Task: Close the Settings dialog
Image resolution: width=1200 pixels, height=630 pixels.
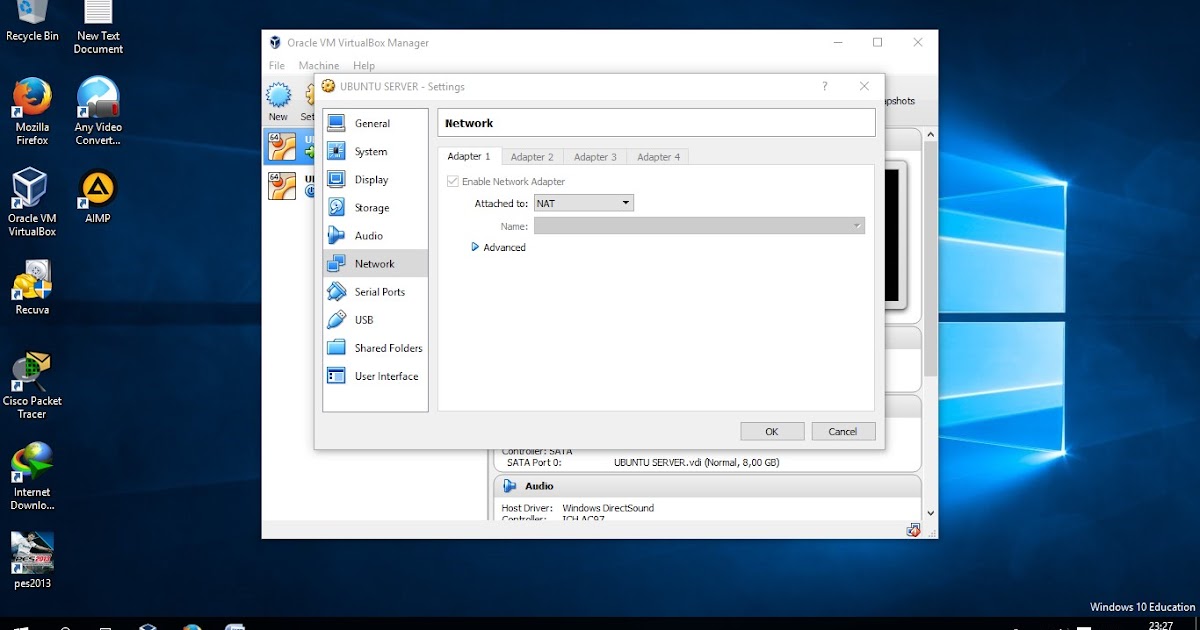Action: coord(865,86)
